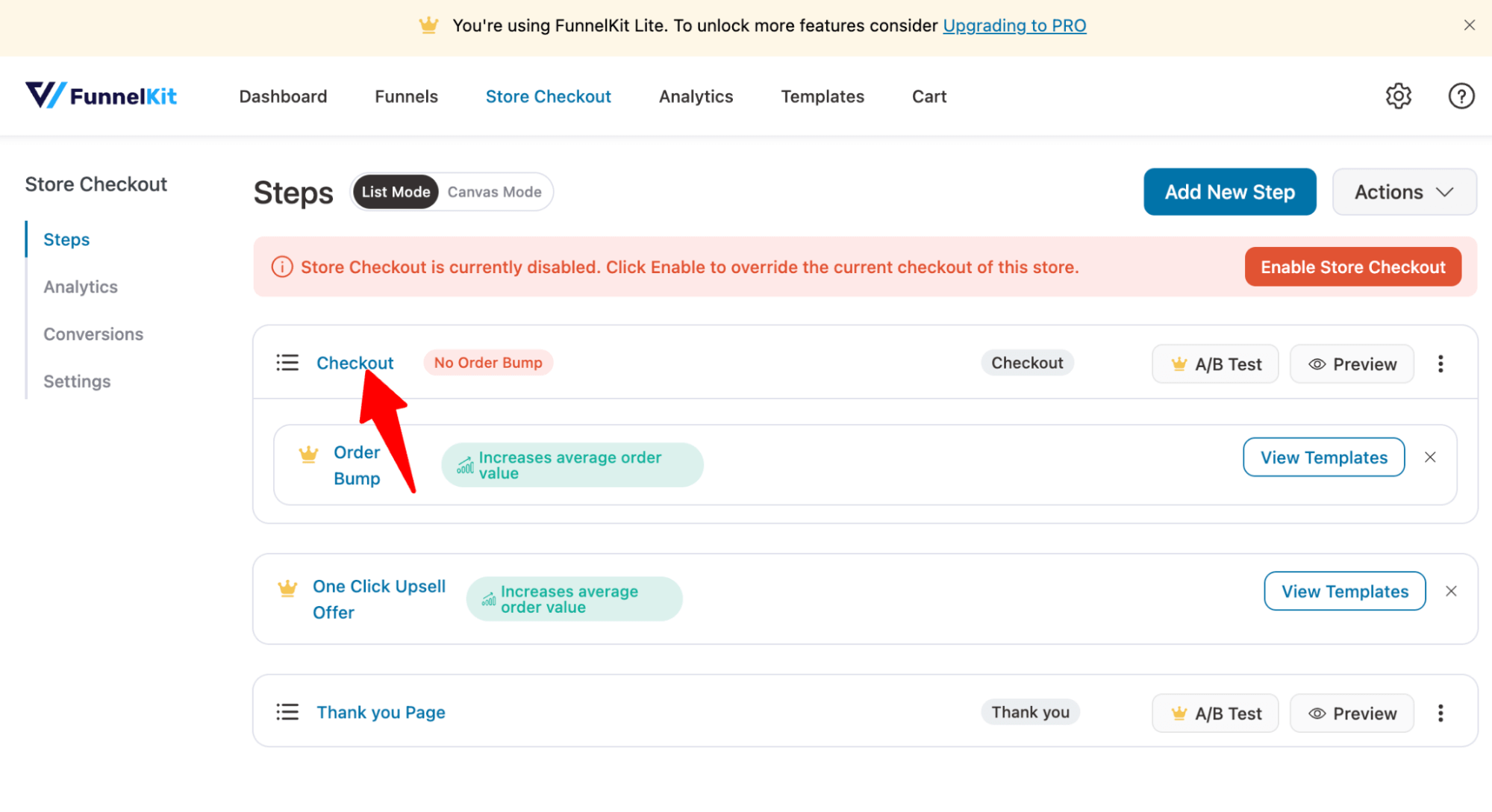
Task: Toggle List Mode active view
Action: pos(396,192)
